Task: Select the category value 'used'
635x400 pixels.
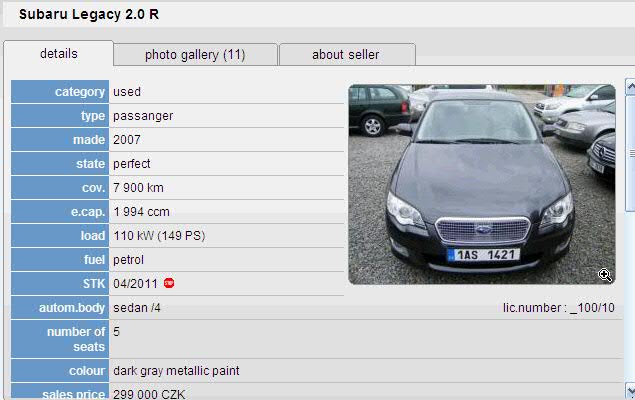Action: [x=127, y=91]
